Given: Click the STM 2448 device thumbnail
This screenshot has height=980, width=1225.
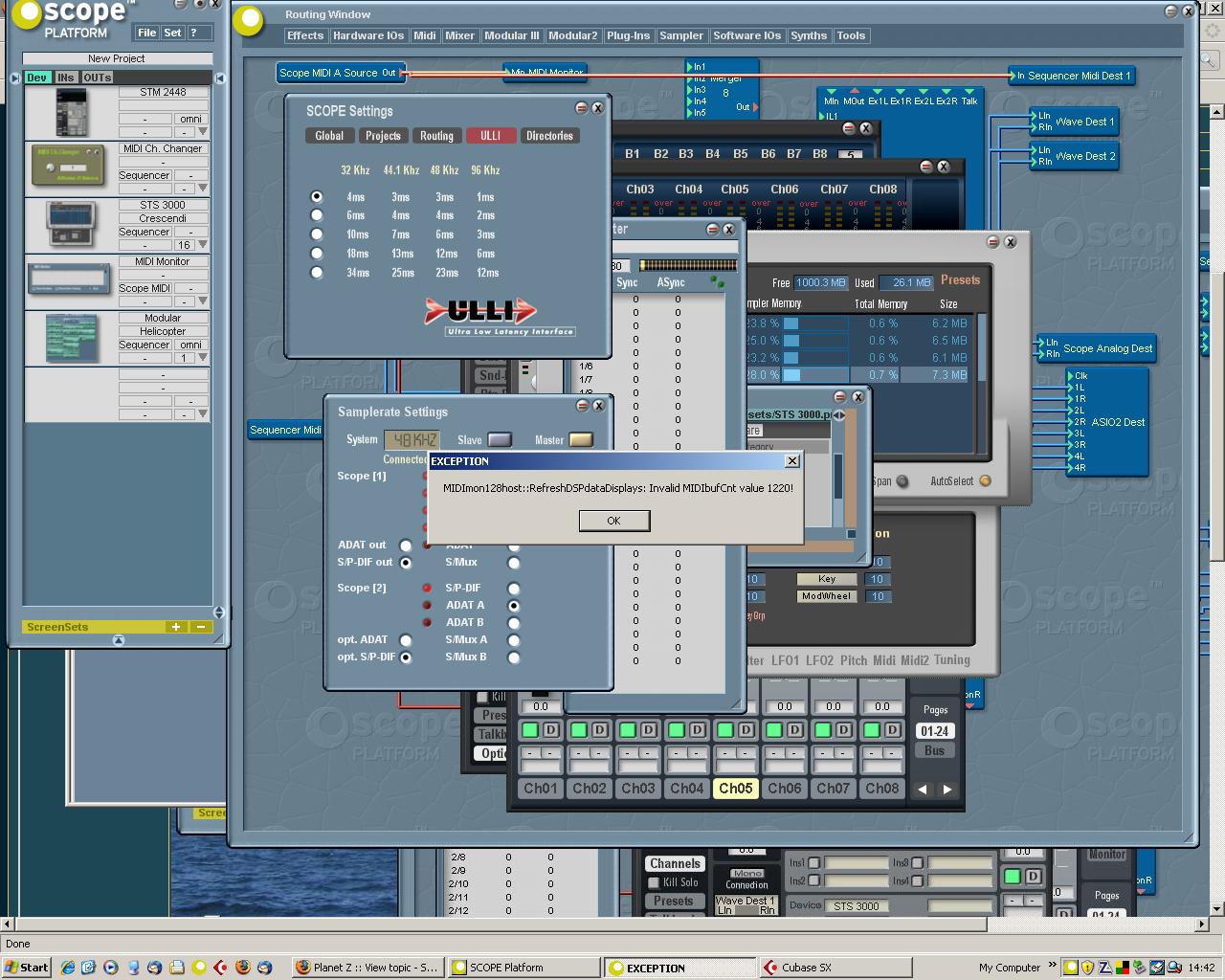Looking at the screenshot, I should 71,113.
